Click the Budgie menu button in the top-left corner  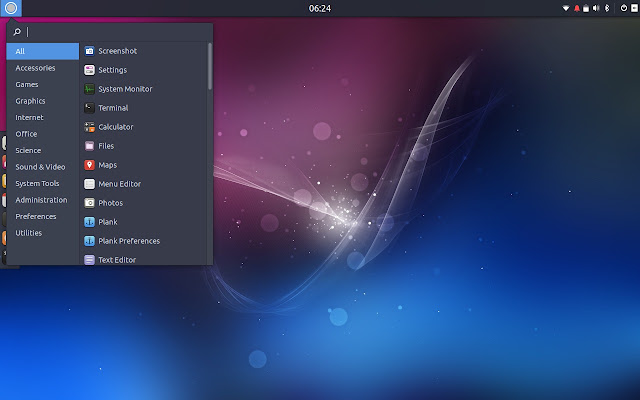click(x=11, y=8)
